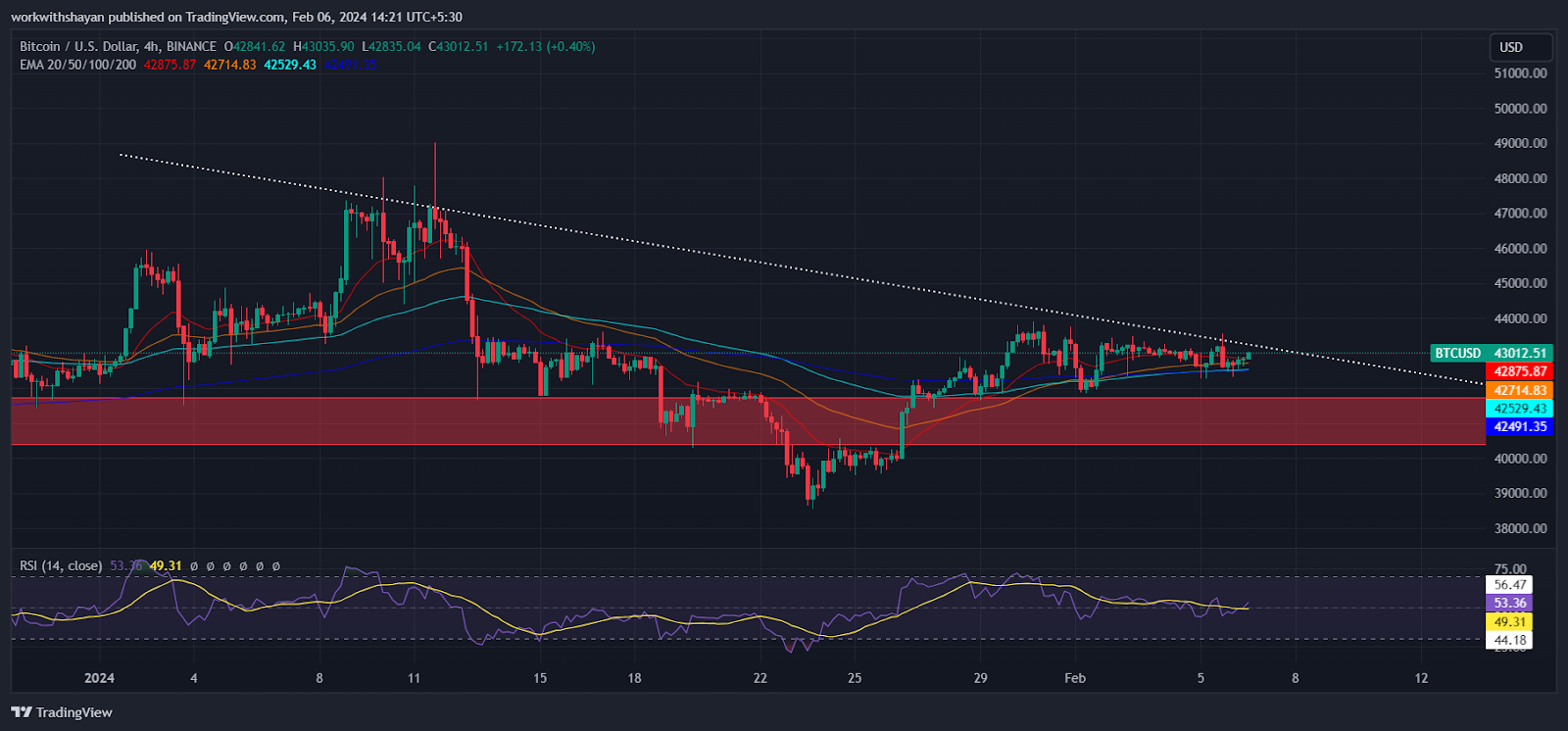Viewport: 1568px width, 731px height.
Task: Click the 51000.00 price axis label
Action: click(1521, 73)
